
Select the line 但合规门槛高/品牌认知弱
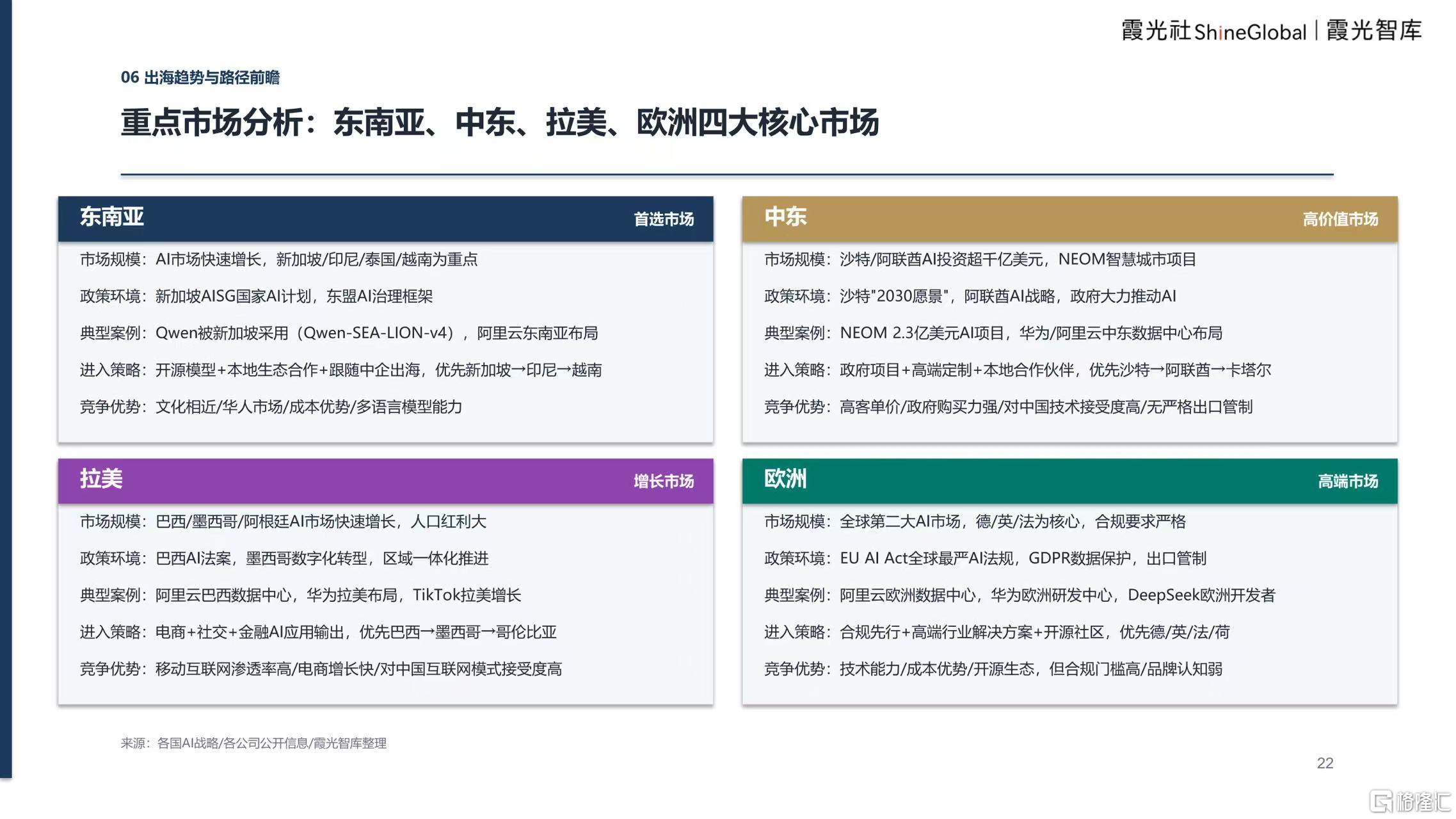point(993,669)
